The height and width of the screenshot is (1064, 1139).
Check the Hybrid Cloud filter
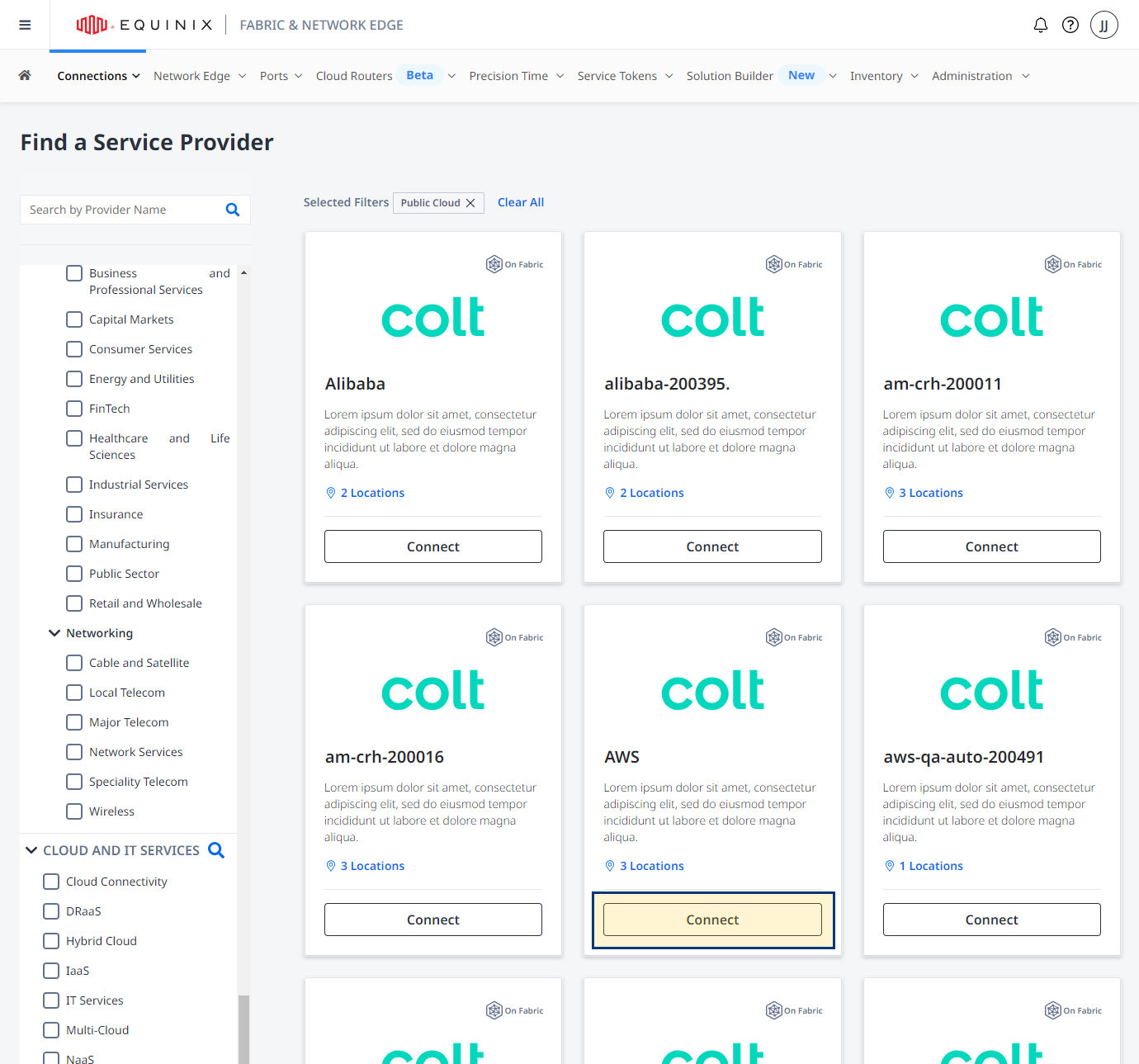click(x=51, y=941)
